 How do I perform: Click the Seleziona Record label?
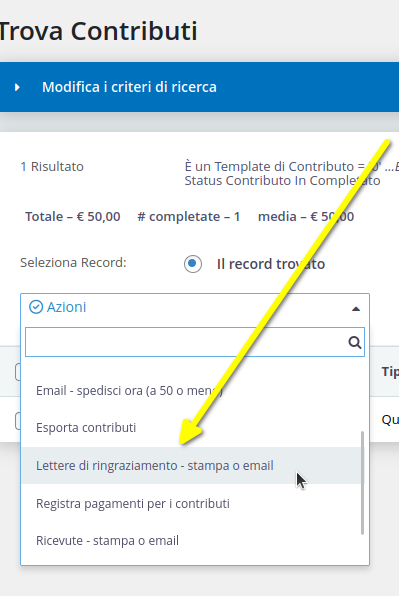73,263
